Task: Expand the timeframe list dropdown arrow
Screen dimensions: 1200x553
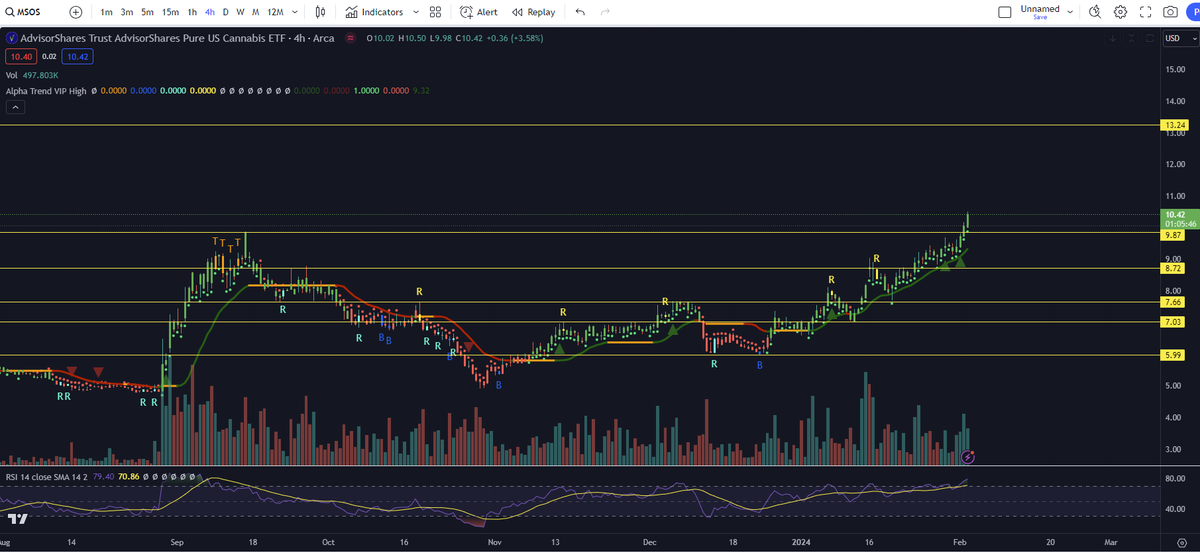Action: 293,12
